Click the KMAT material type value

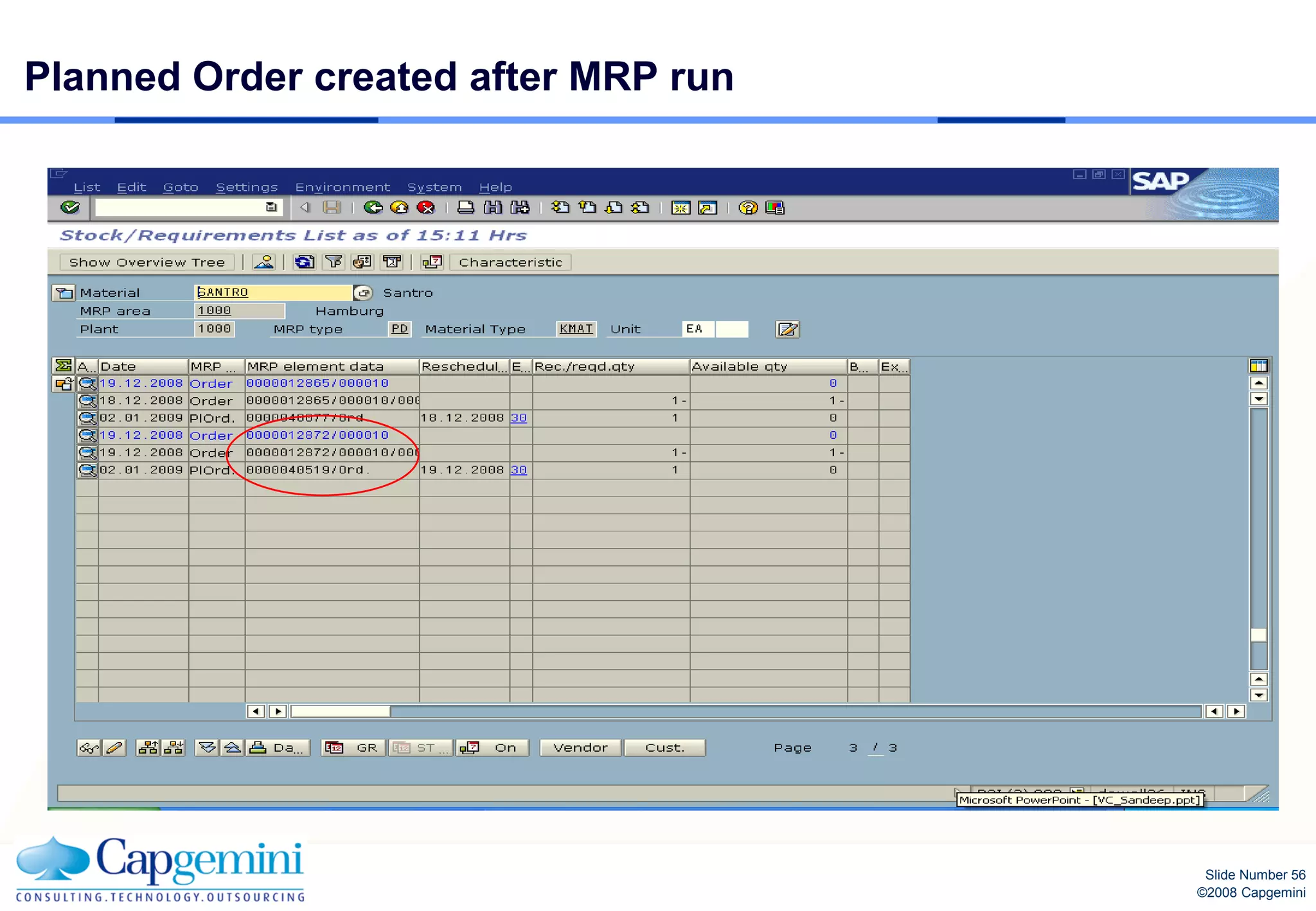tap(576, 329)
